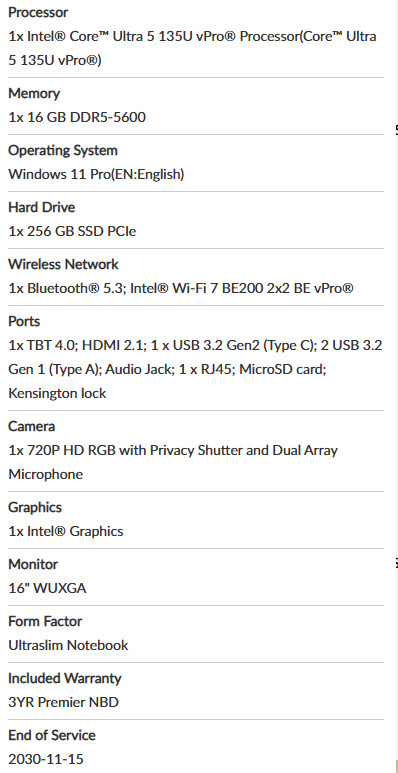Select the Wireless Network heading

click(x=63, y=264)
